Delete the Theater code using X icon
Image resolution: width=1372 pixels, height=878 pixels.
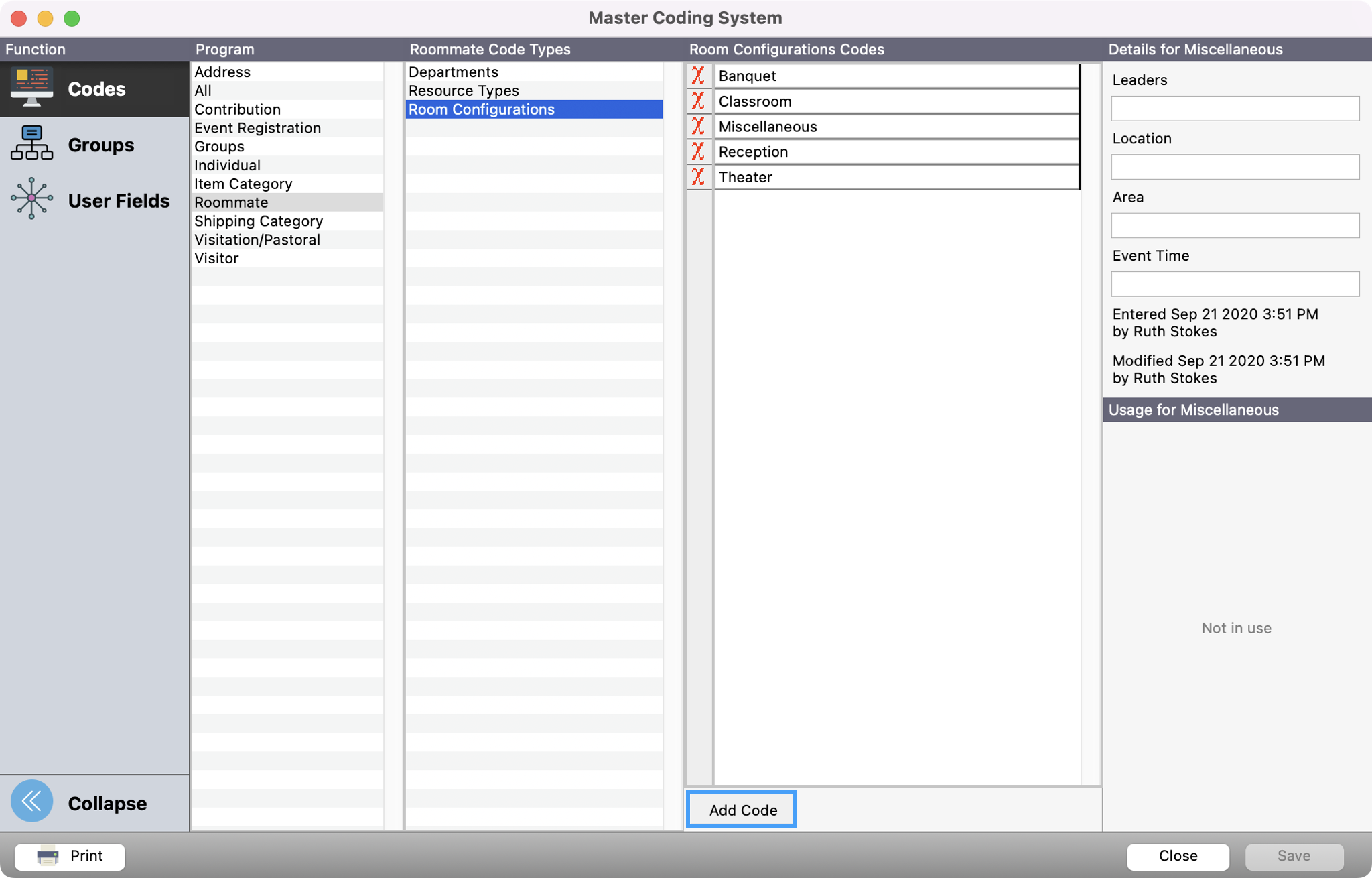point(698,177)
